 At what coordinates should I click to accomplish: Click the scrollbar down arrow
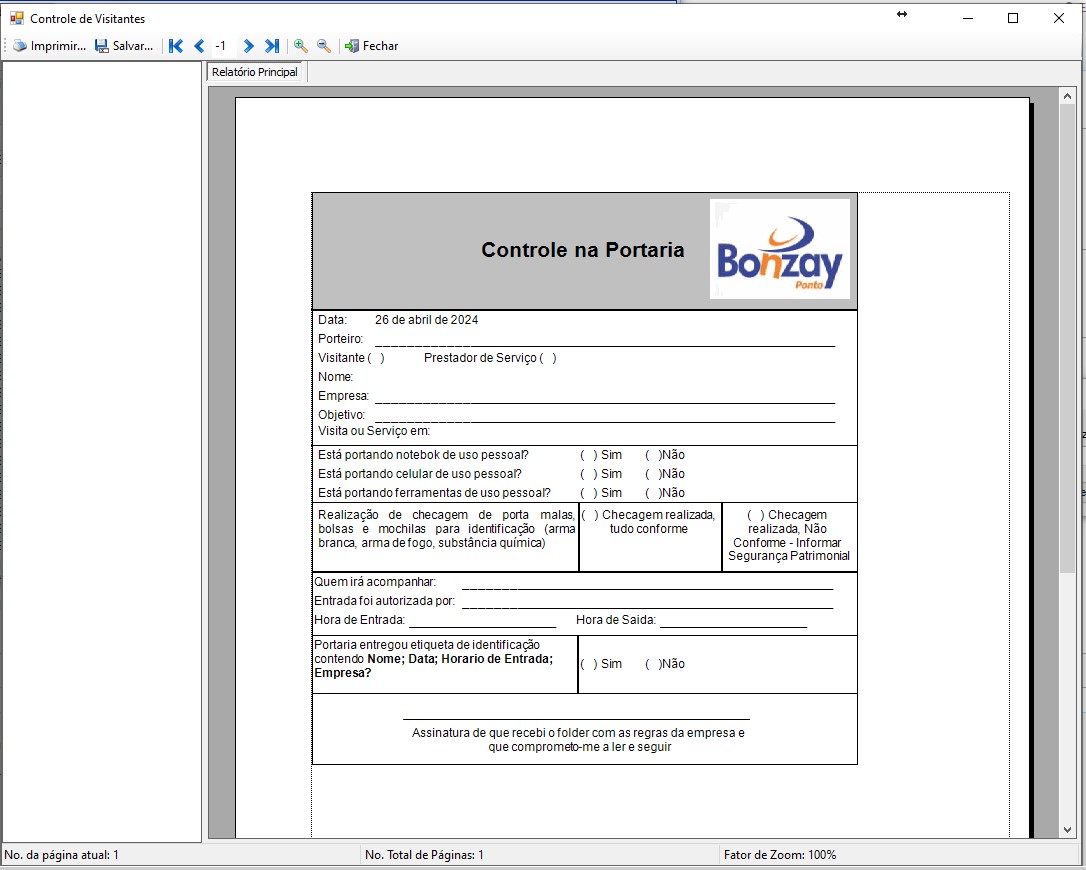pyautogui.click(x=1067, y=830)
